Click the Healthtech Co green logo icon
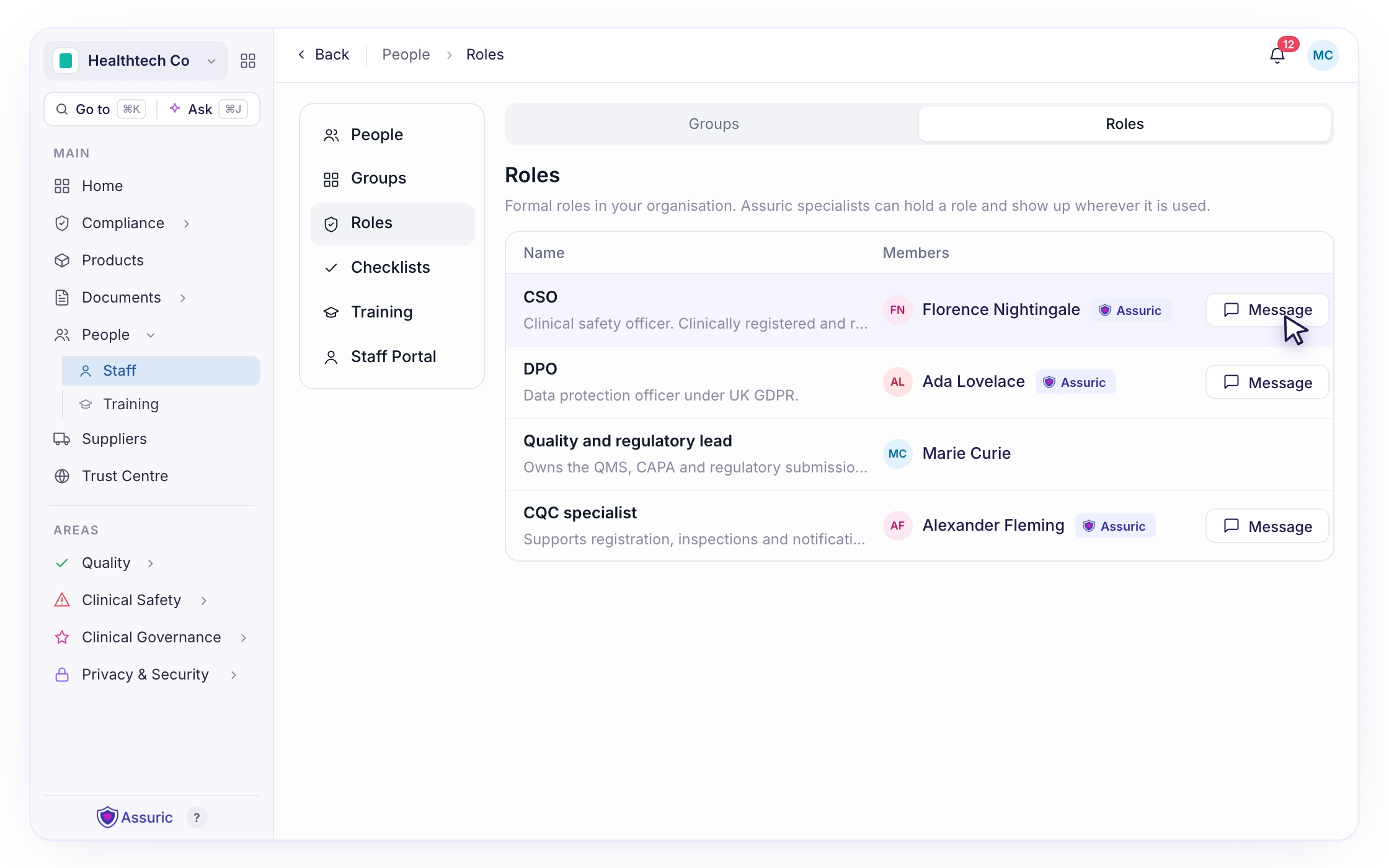The width and height of the screenshot is (1389, 868). coord(66,61)
